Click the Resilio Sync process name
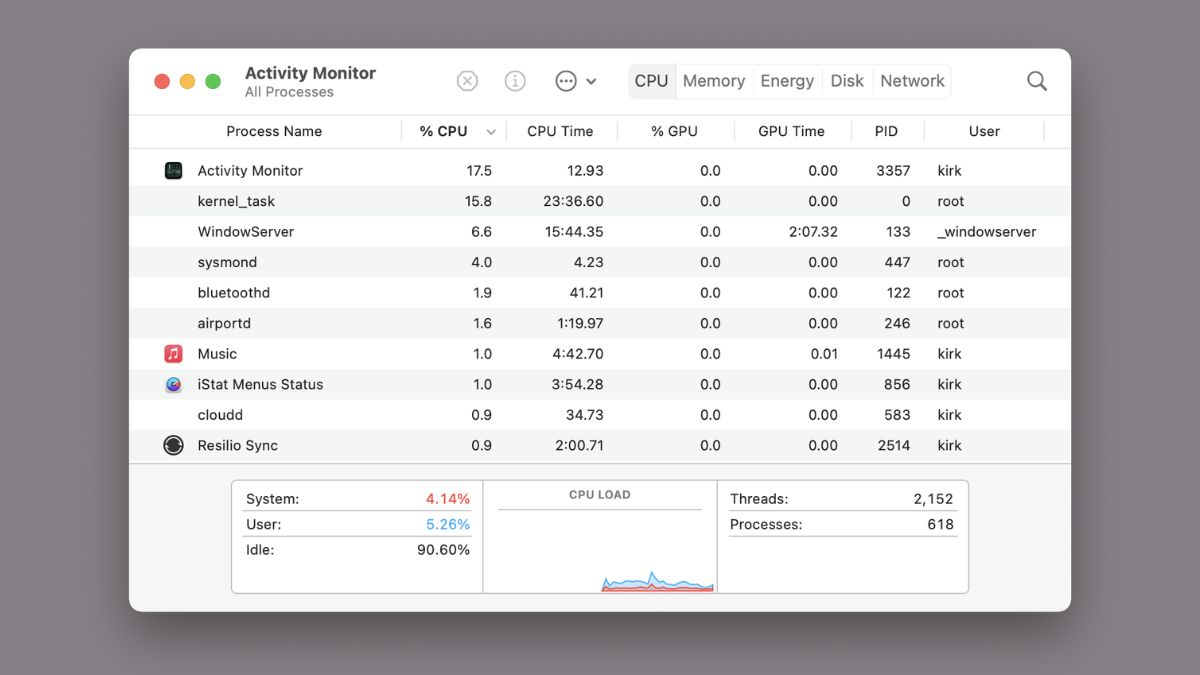Image resolution: width=1200 pixels, height=675 pixels. tap(238, 445)
